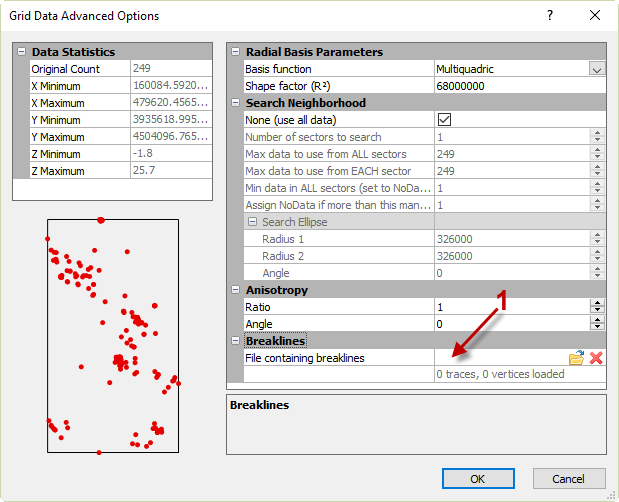The height and width of the screenshot is (502, 619).
Task: Click OK to confirm options
Action: point(478,479)
